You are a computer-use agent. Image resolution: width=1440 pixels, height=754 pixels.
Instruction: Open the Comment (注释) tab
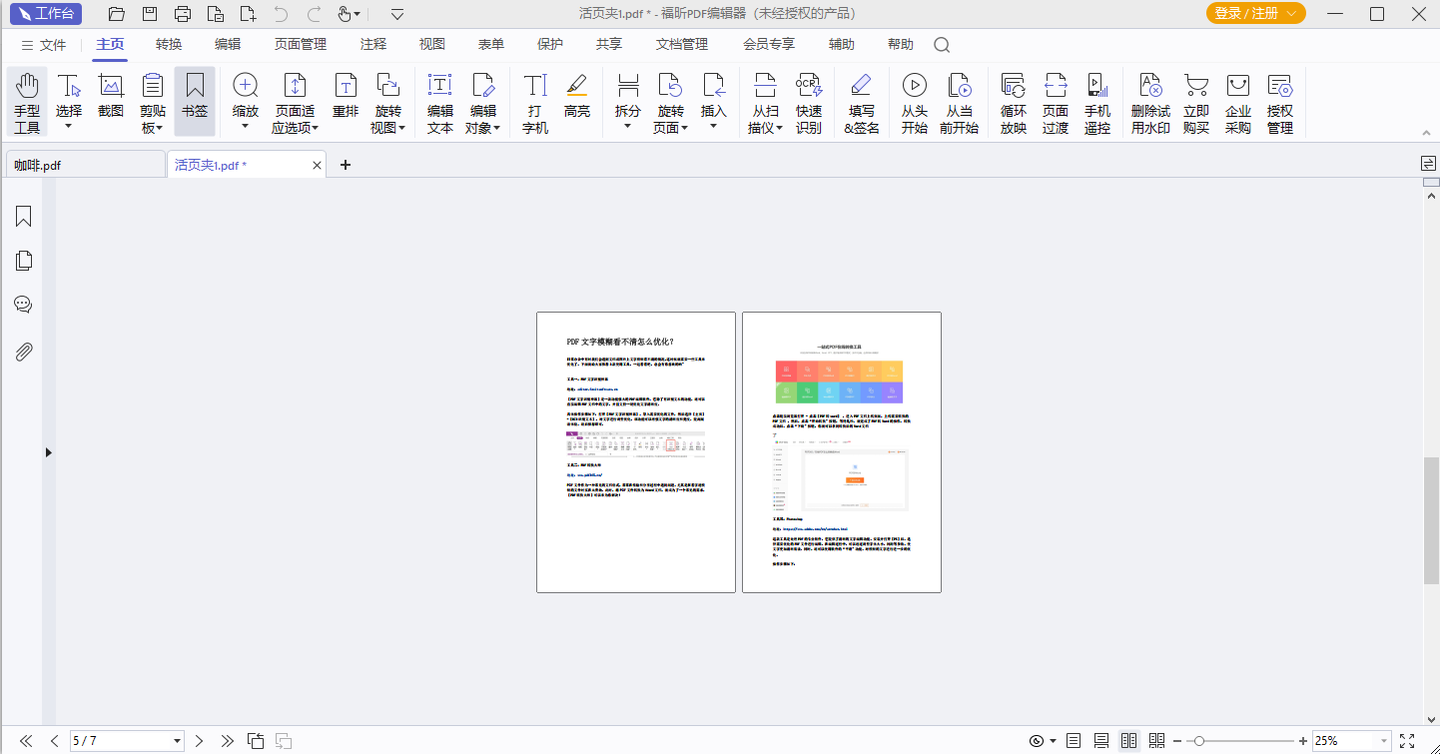point(373,45)
